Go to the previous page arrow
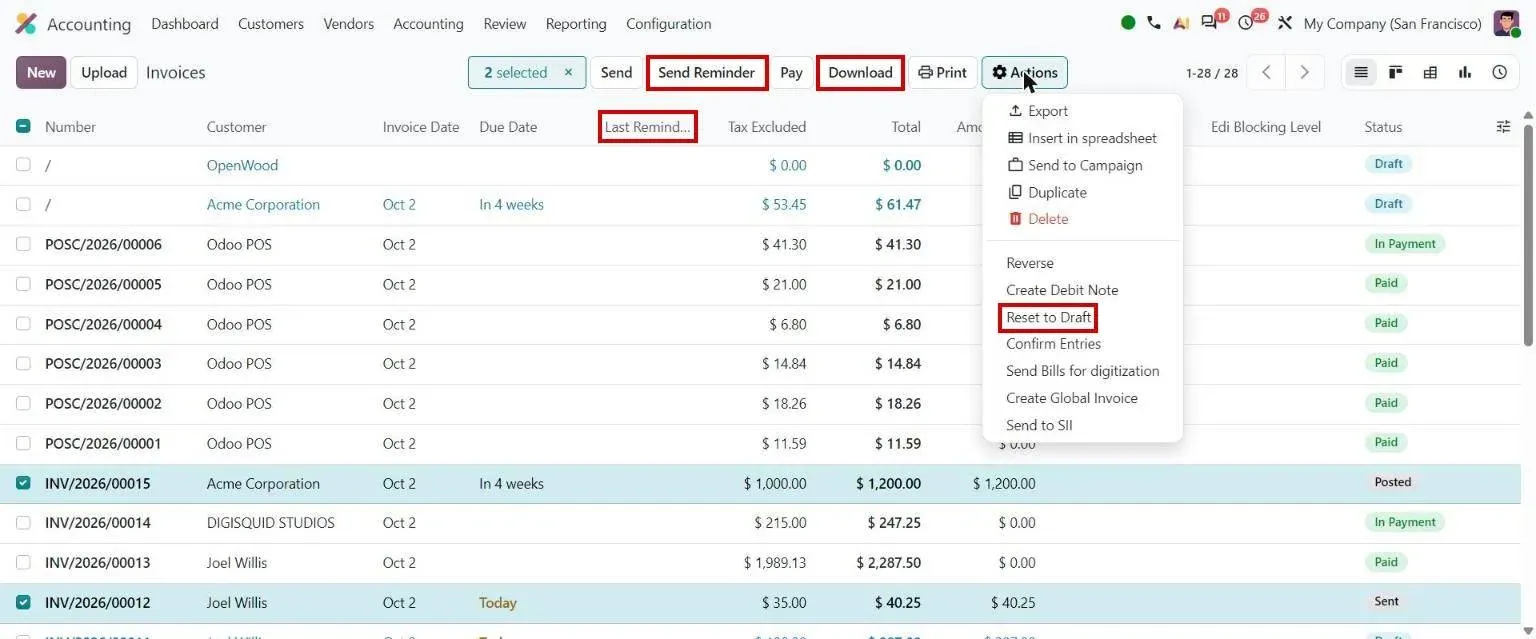Image resolution: width=1536 pixels, height=639 pixels. [1266, 72]
